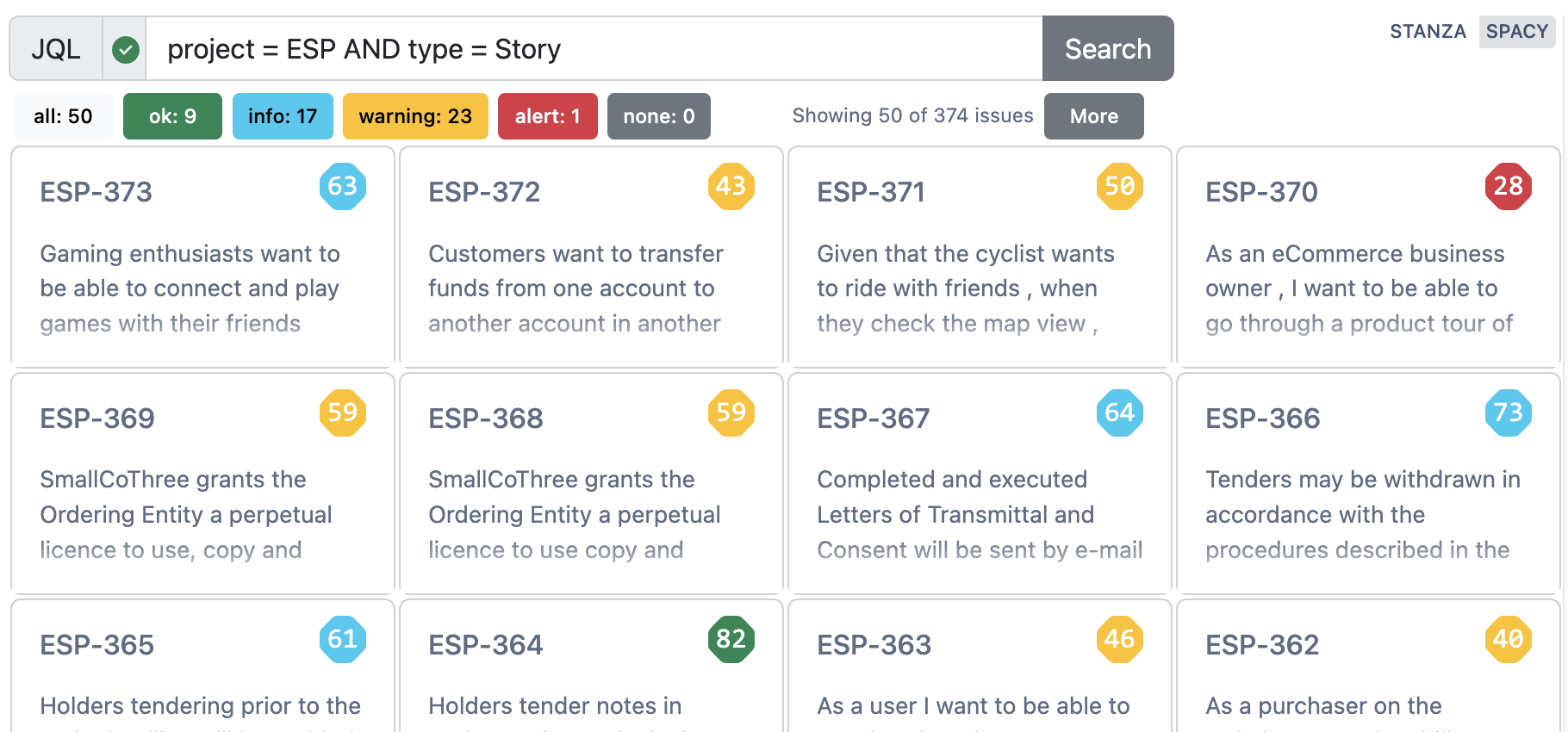The width and height of the screenshot is (1568, 732).
Task: Click the score badge 73 on ESP-366
Action: coord(1509,413)
